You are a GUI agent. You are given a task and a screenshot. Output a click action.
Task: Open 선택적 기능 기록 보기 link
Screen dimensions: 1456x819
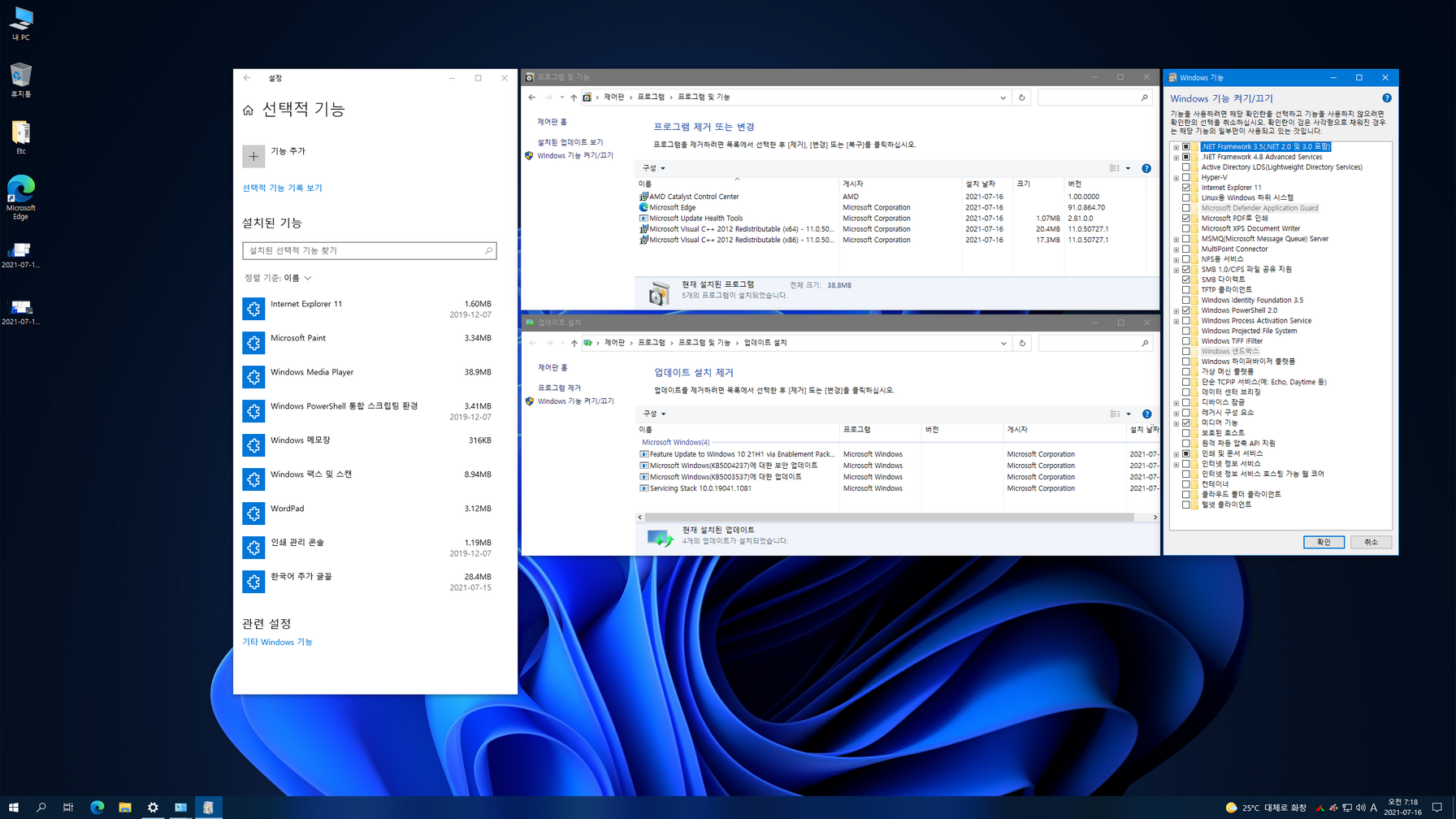tap(282, 188)
